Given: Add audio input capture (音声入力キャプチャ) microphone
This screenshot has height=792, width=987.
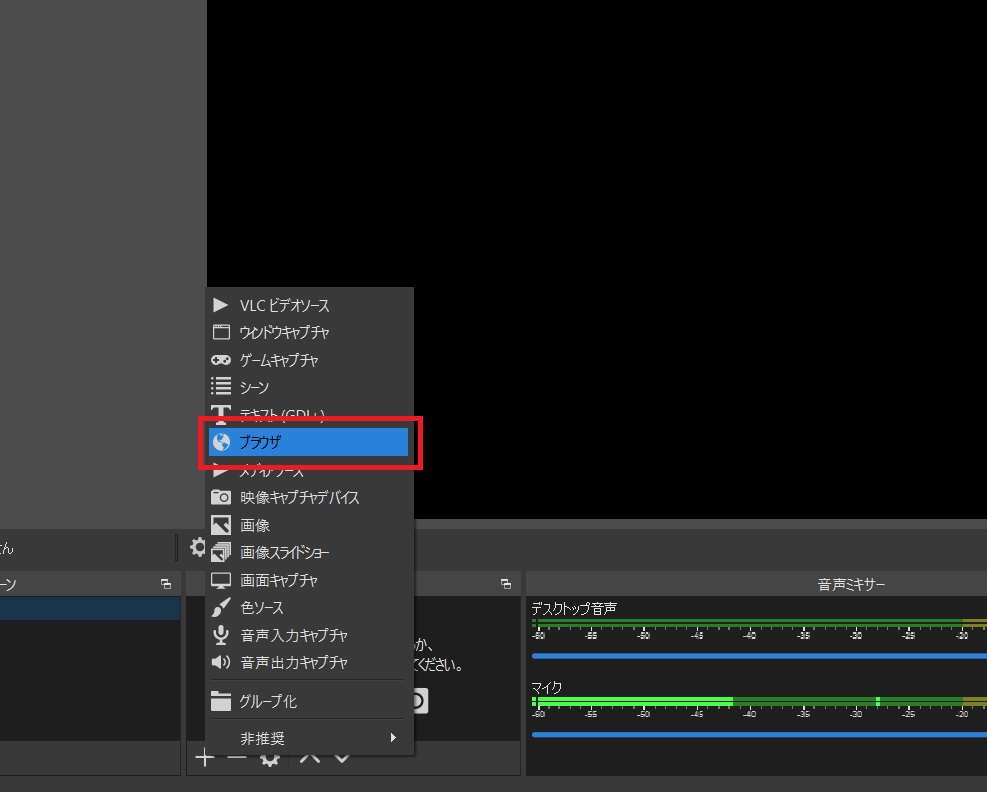Looking at the screenshot, I should [293, 635].
